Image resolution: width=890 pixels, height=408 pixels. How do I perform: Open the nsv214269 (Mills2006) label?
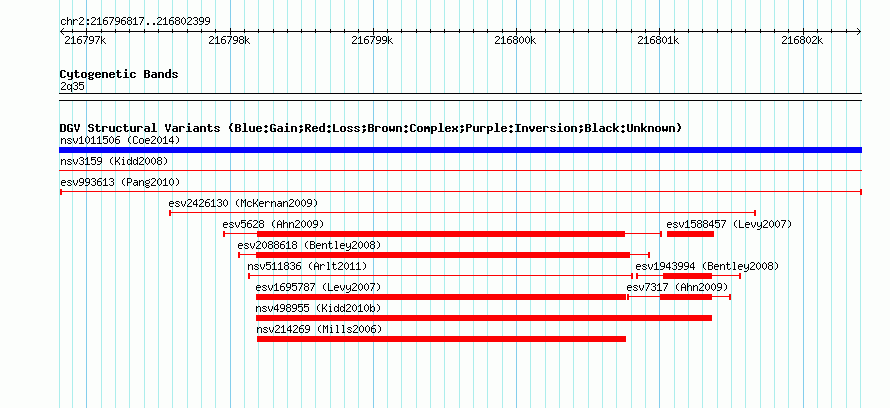pyautogui.click(x=319, y=330)
